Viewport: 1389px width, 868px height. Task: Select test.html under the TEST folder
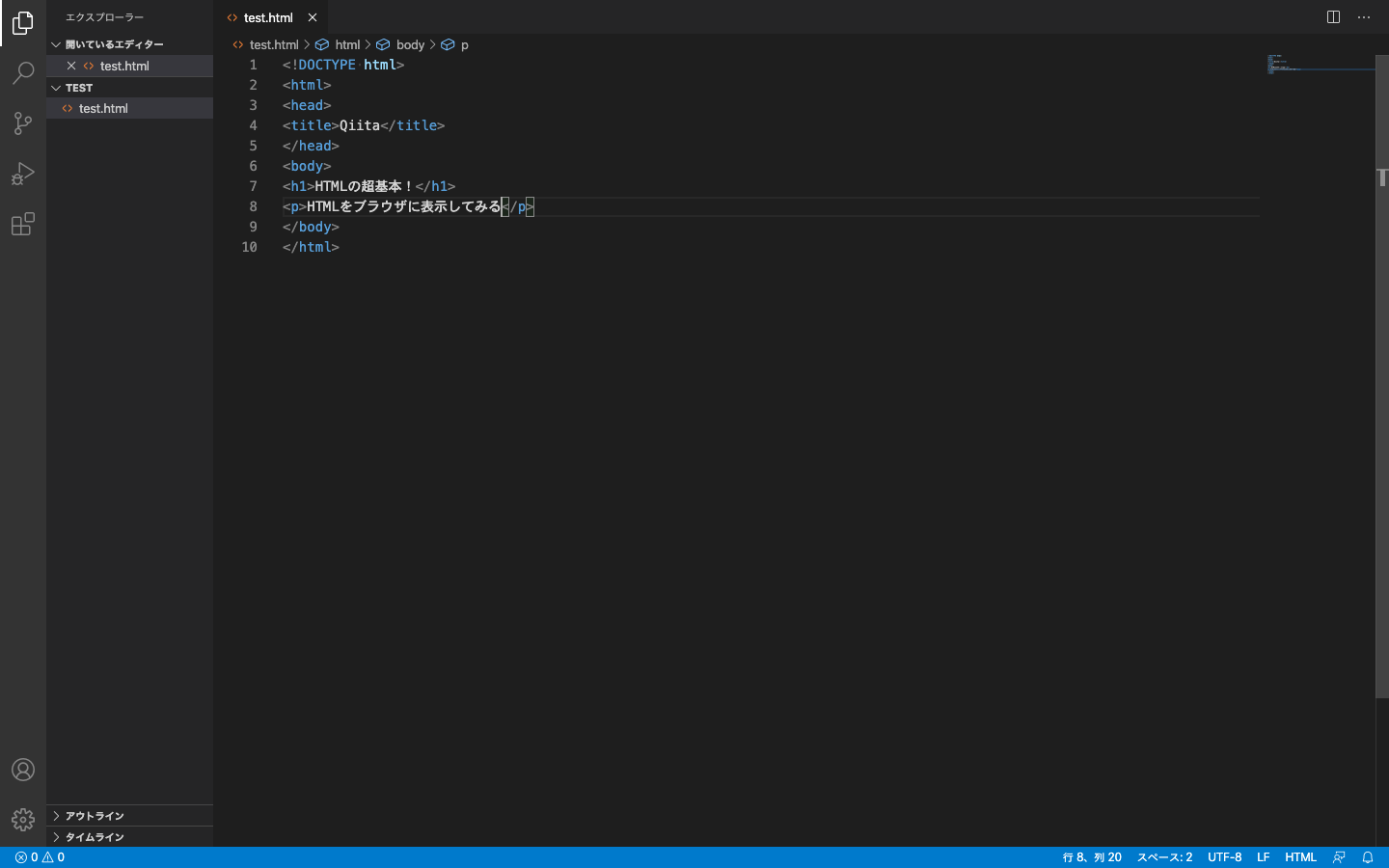pos(129,108)
